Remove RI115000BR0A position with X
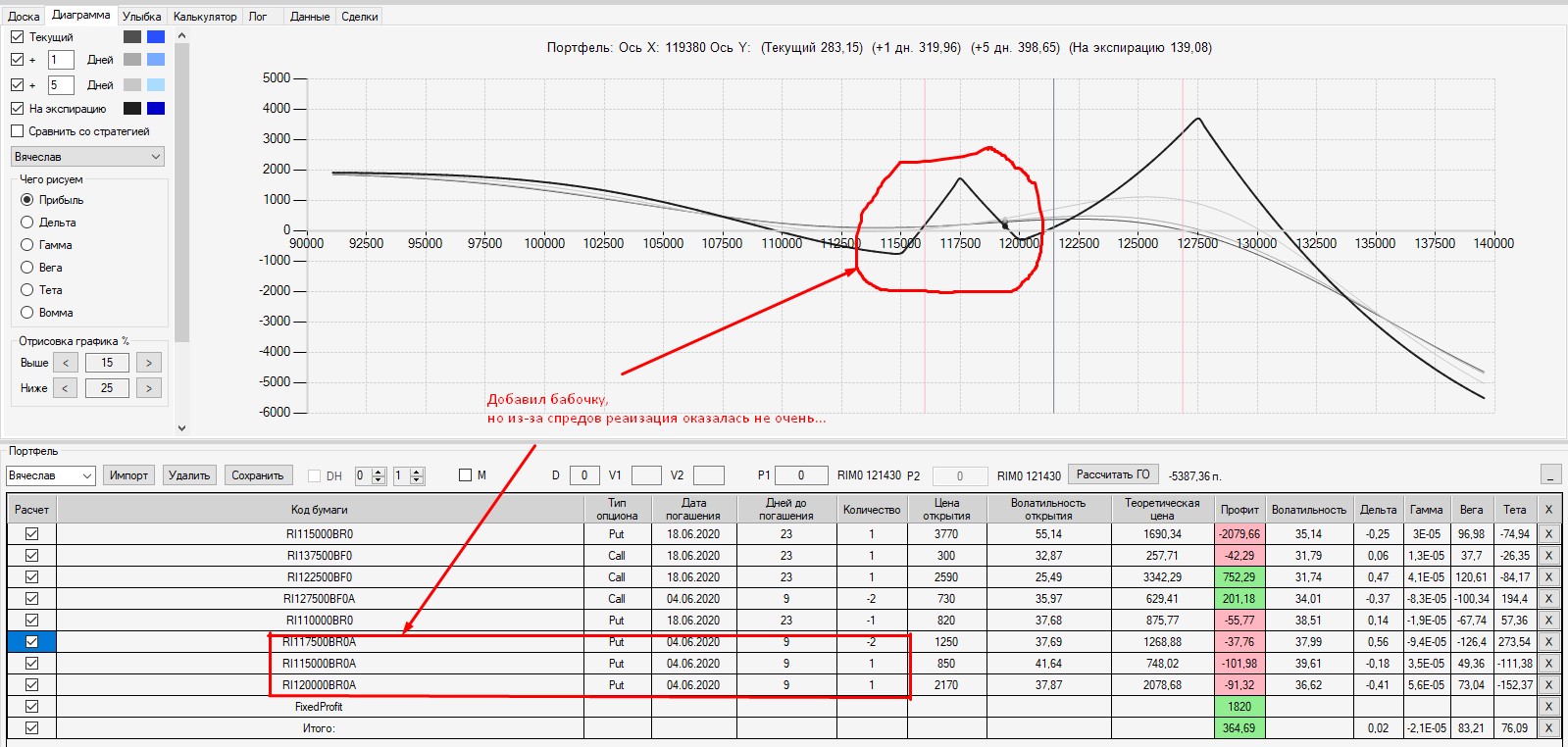The height and width of the screenshot is (747, 1568). tap(1548, 664)
